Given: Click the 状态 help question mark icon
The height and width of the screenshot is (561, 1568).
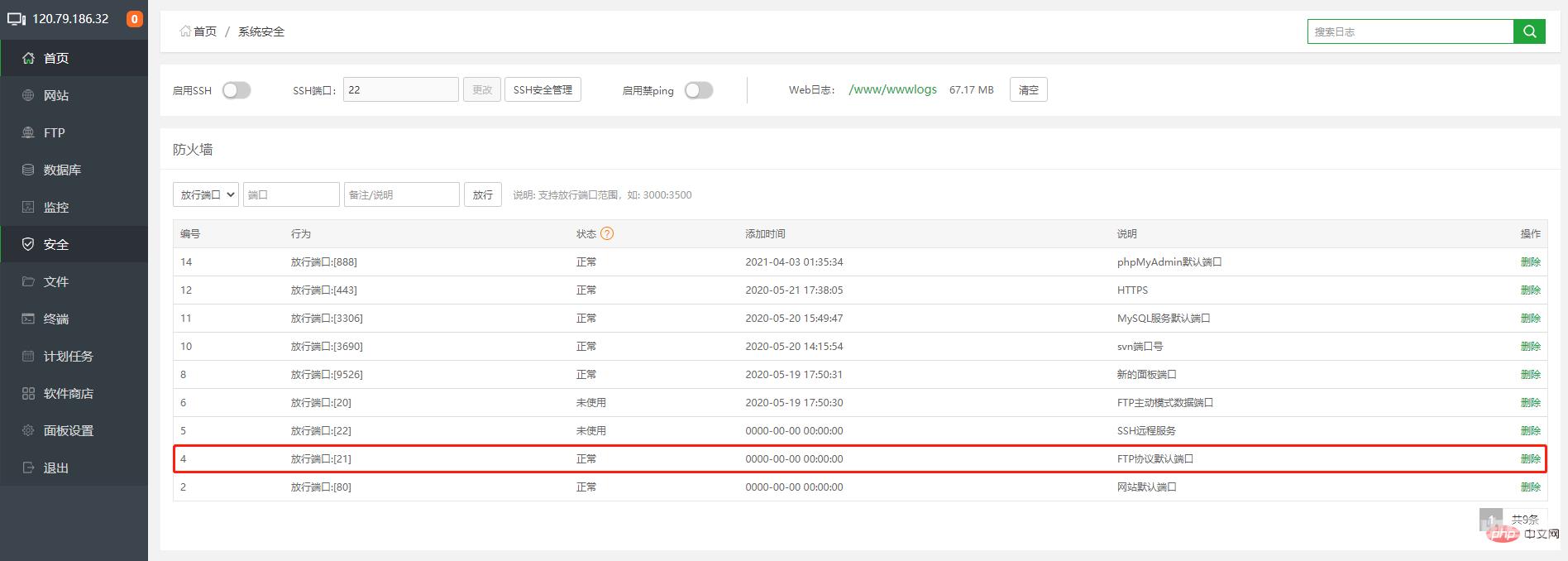Looking at the screenshot, I should click(607, 233).
